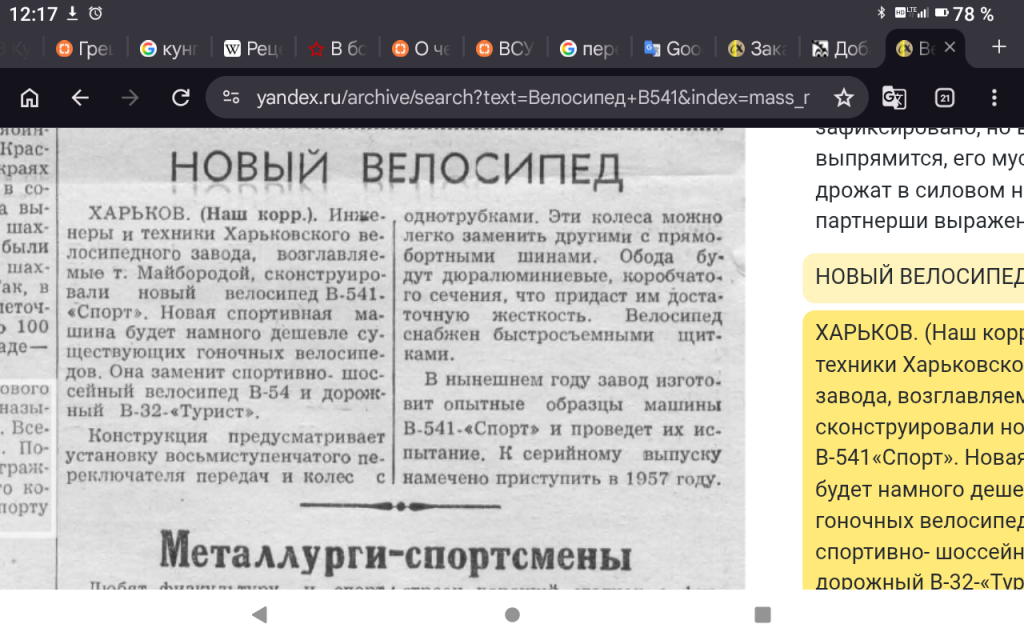Open the tab switcher showing 21 tabs
This screenshot has width=1024, height=640.
[x=944, y=97]
